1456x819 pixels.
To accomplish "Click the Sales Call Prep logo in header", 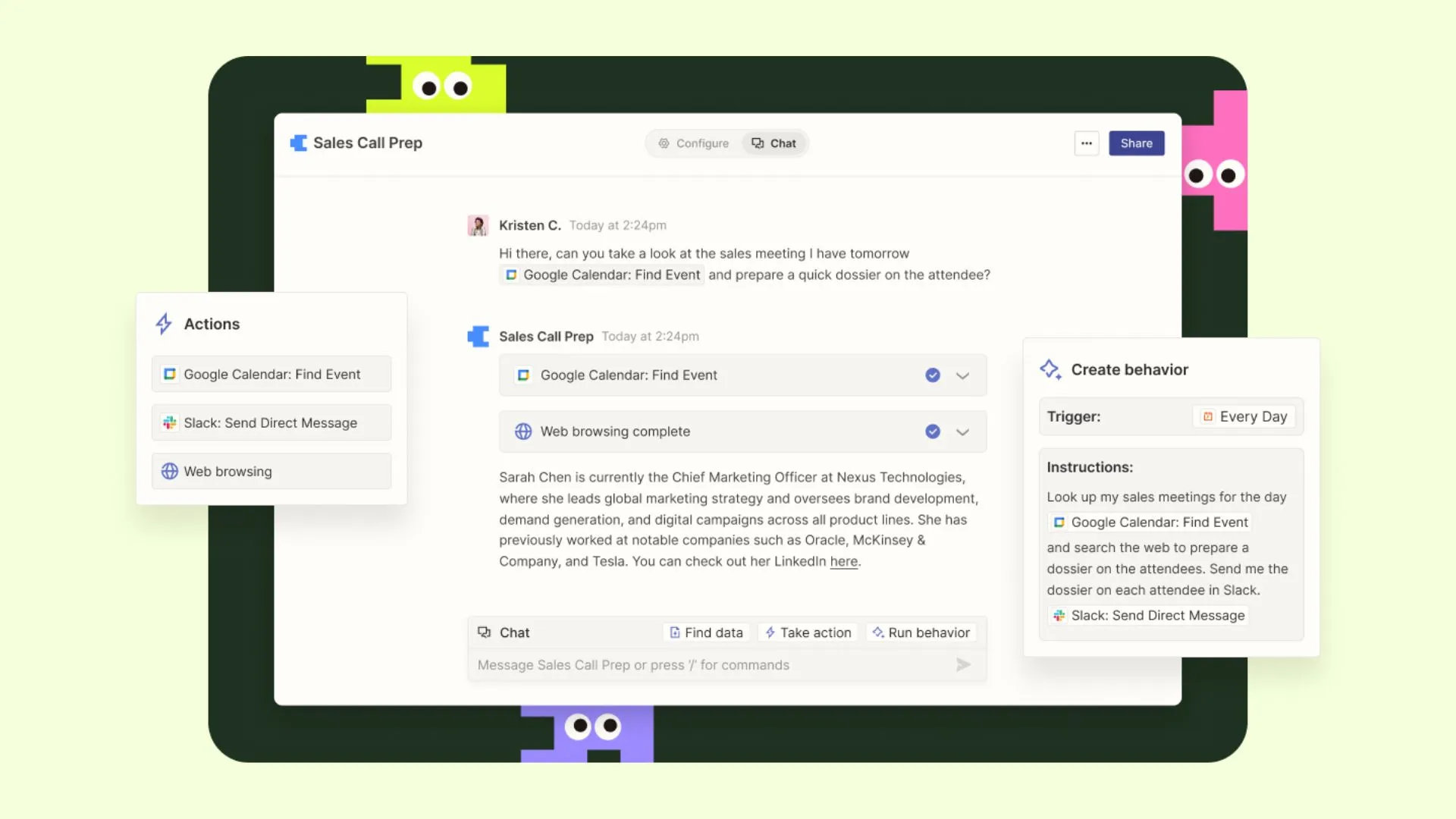I will [x=298, y=143].
